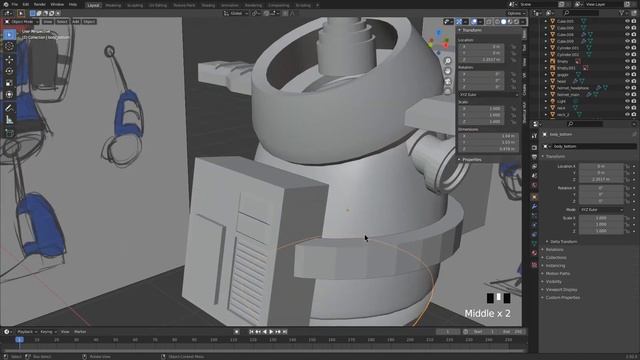Expand the Custom Properties panel

tap(562, 298)
